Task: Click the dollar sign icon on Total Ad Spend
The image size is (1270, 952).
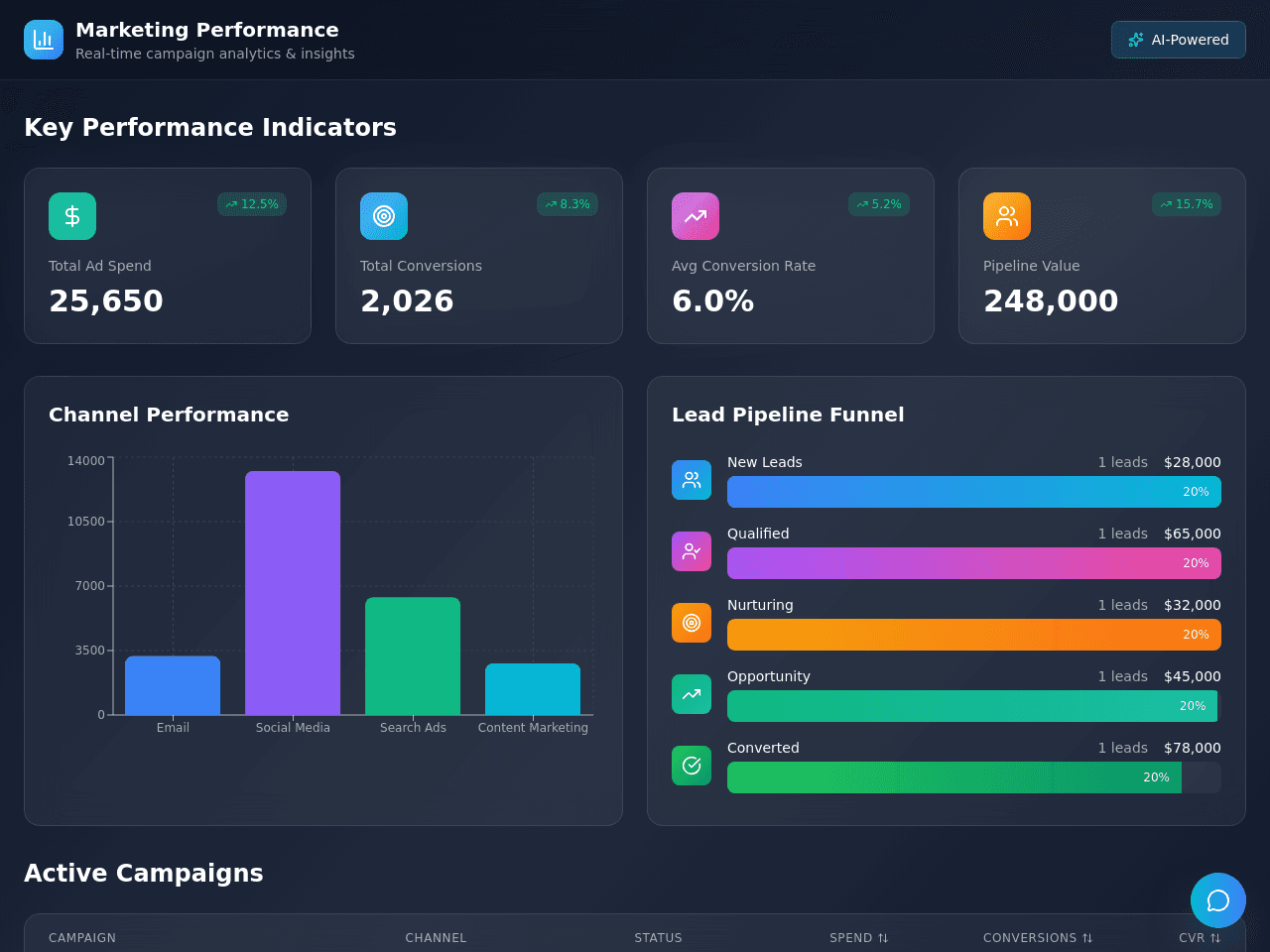Action: [x=72, y=216]
